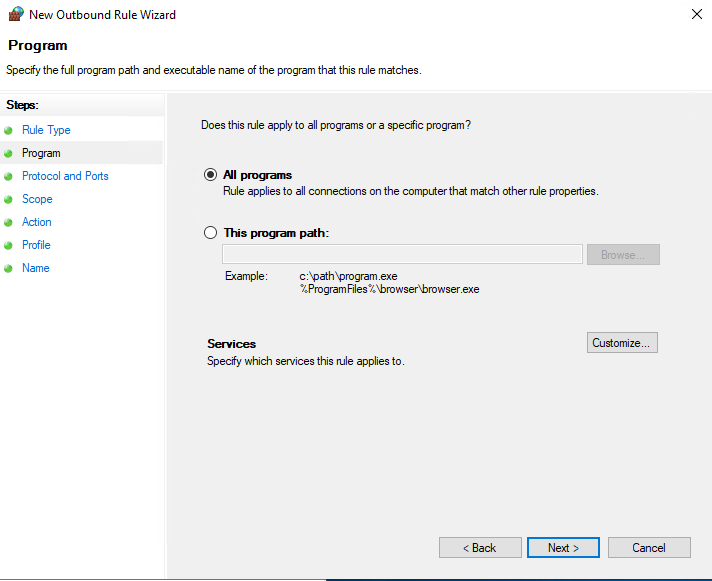The width and height of the screenshot is (712, 581).
Task: Open the Action step in sidebar
Action: tap(37, 222)
